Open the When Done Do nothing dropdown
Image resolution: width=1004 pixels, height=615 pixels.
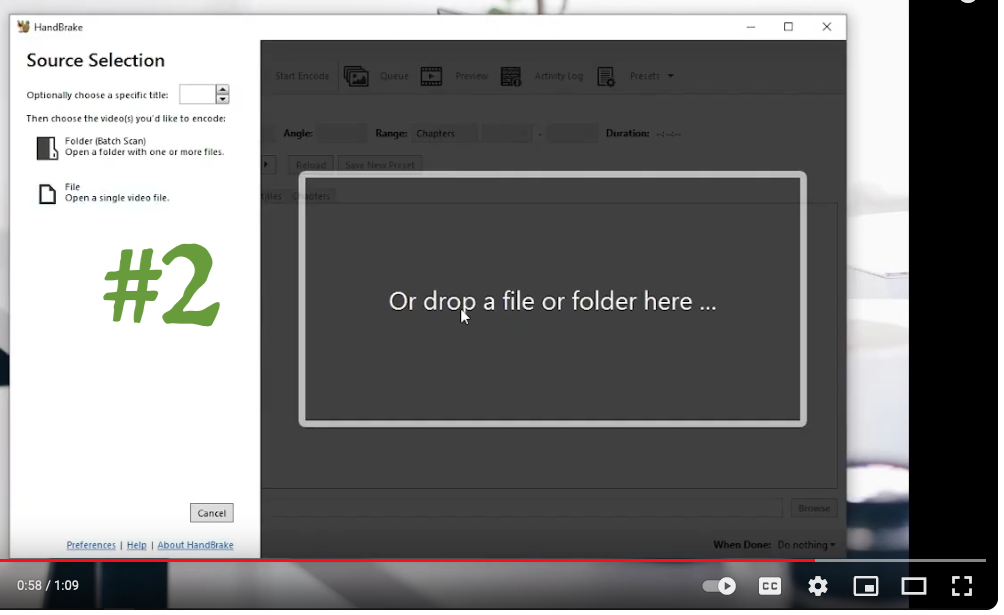point(806,545)
